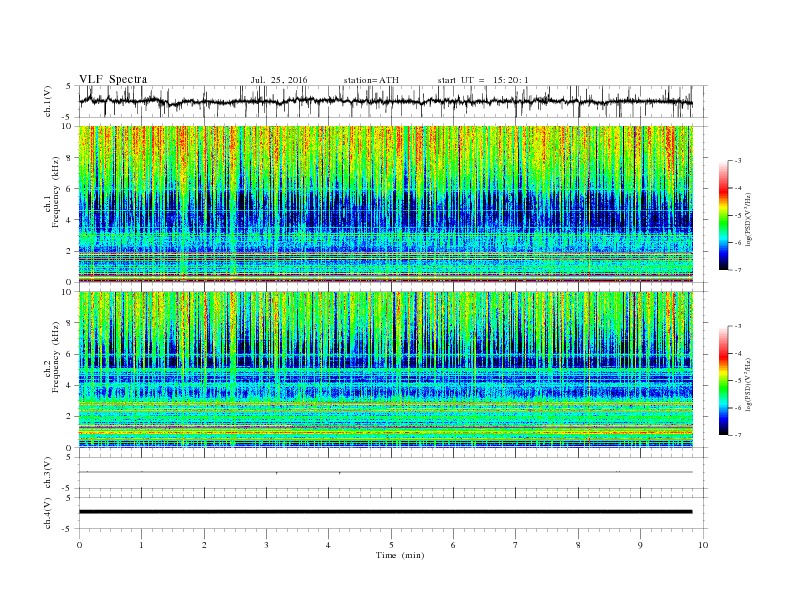Screen dimensions: 792x612
Task: Click tick label "9" on the Time axis
Action: 640,545
